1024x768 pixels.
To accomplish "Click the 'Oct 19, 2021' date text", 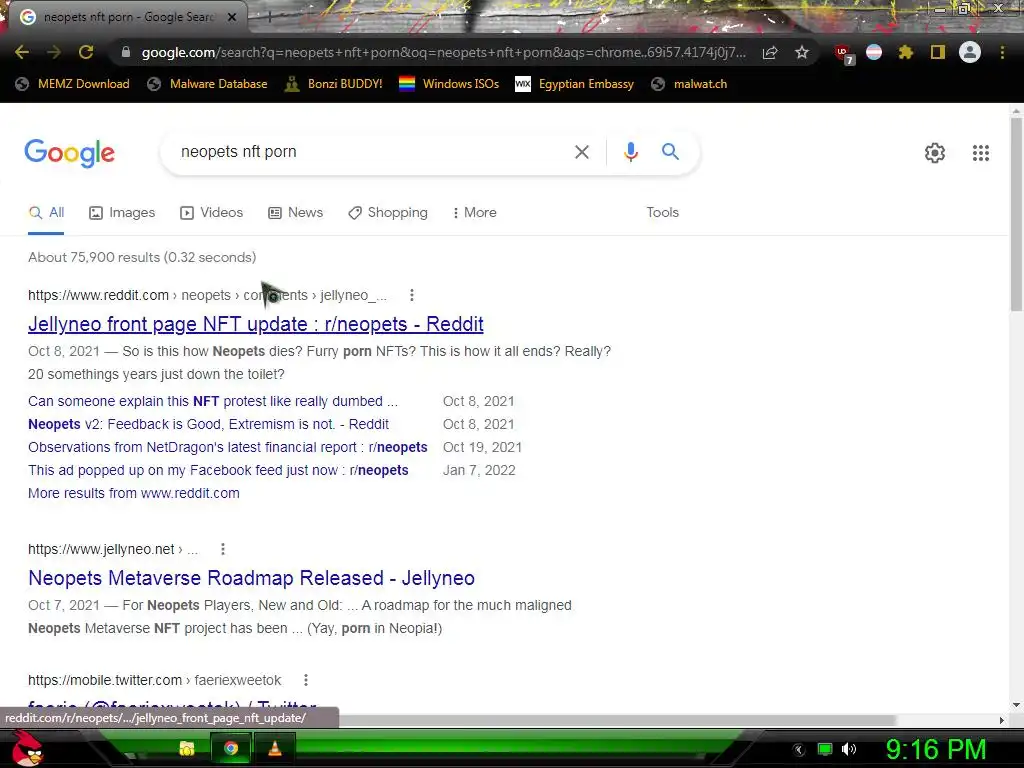I will click(483, 447).
